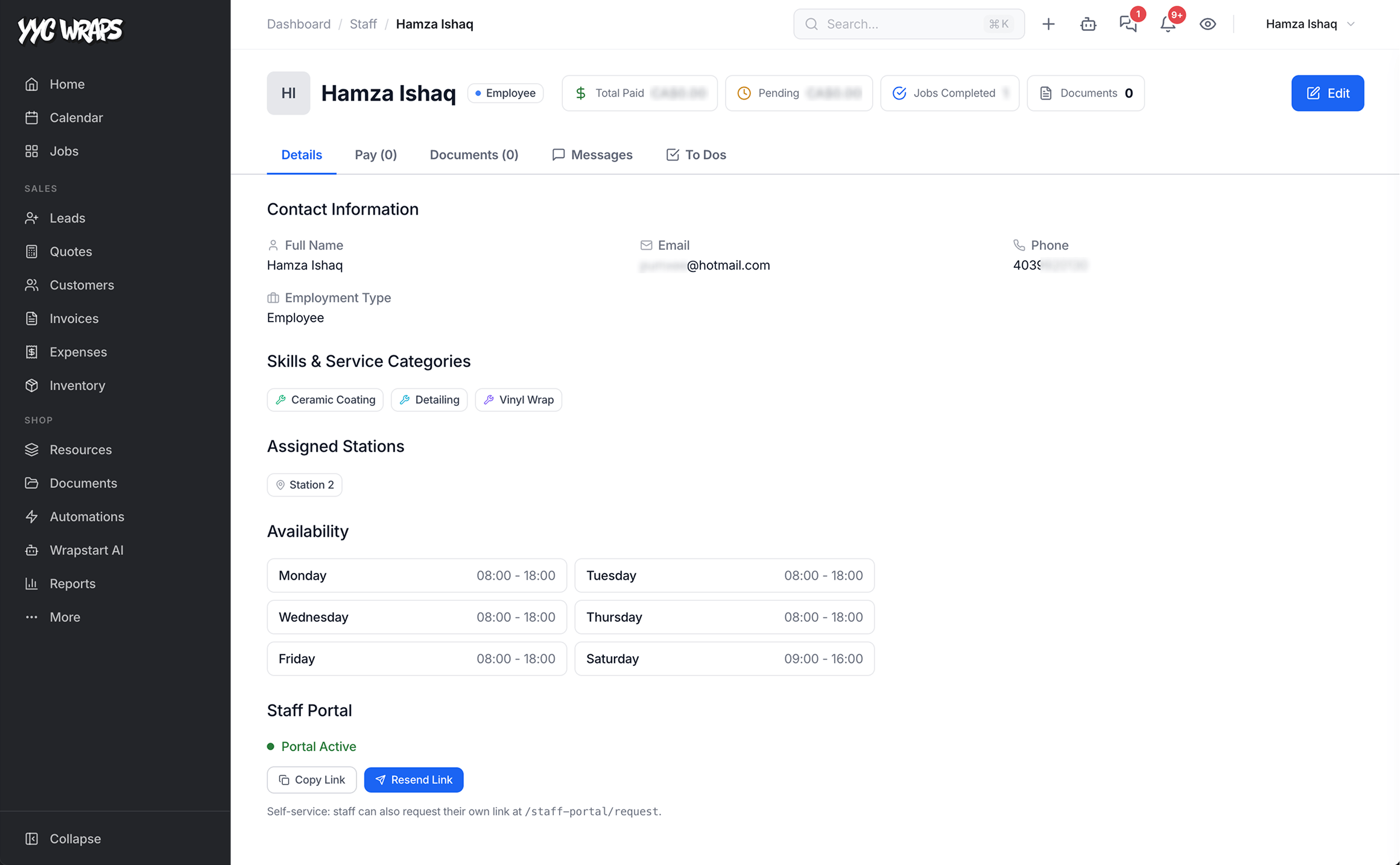Open the AI bot icon in header
This screenshot has height=865, width=1400.
point(1088,24)
